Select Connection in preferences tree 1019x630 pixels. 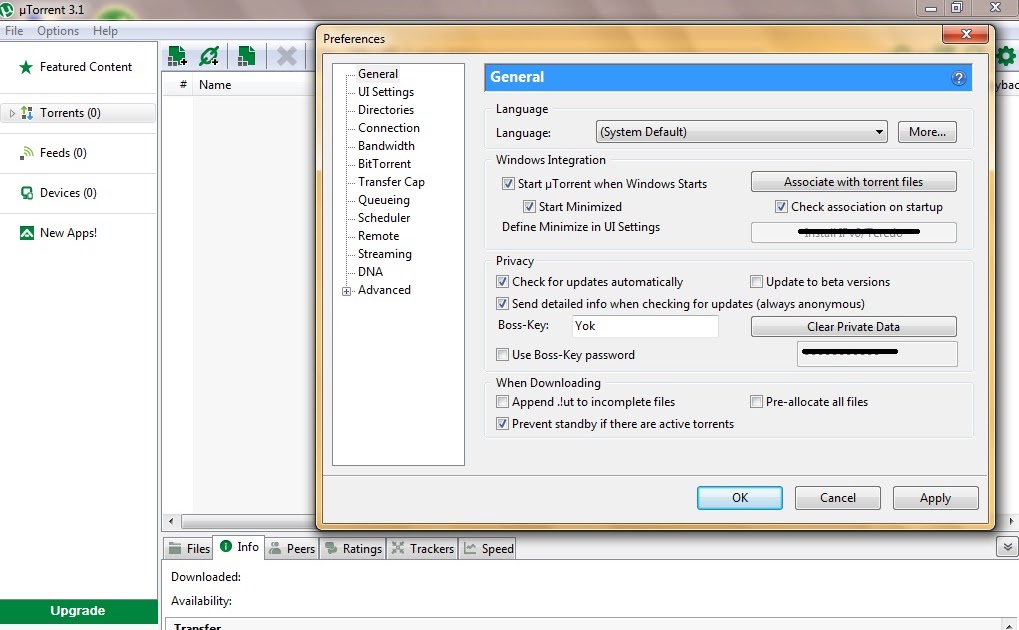(389, 128)
